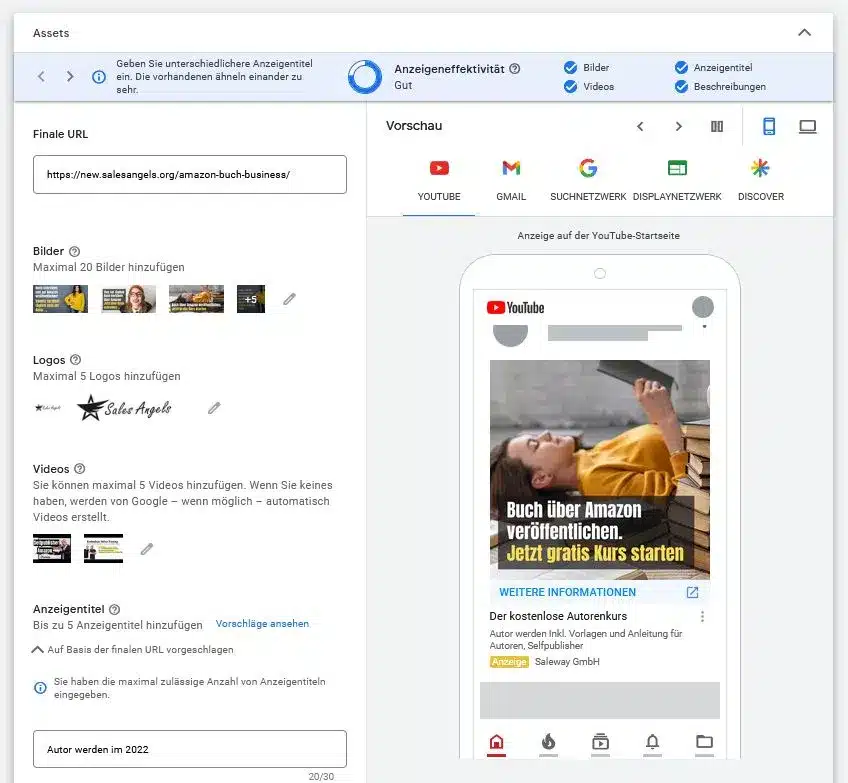This screenshot has height=783, width=848.
Task: Open the Vorschläge ansehen link
Action: pos(262,623)
